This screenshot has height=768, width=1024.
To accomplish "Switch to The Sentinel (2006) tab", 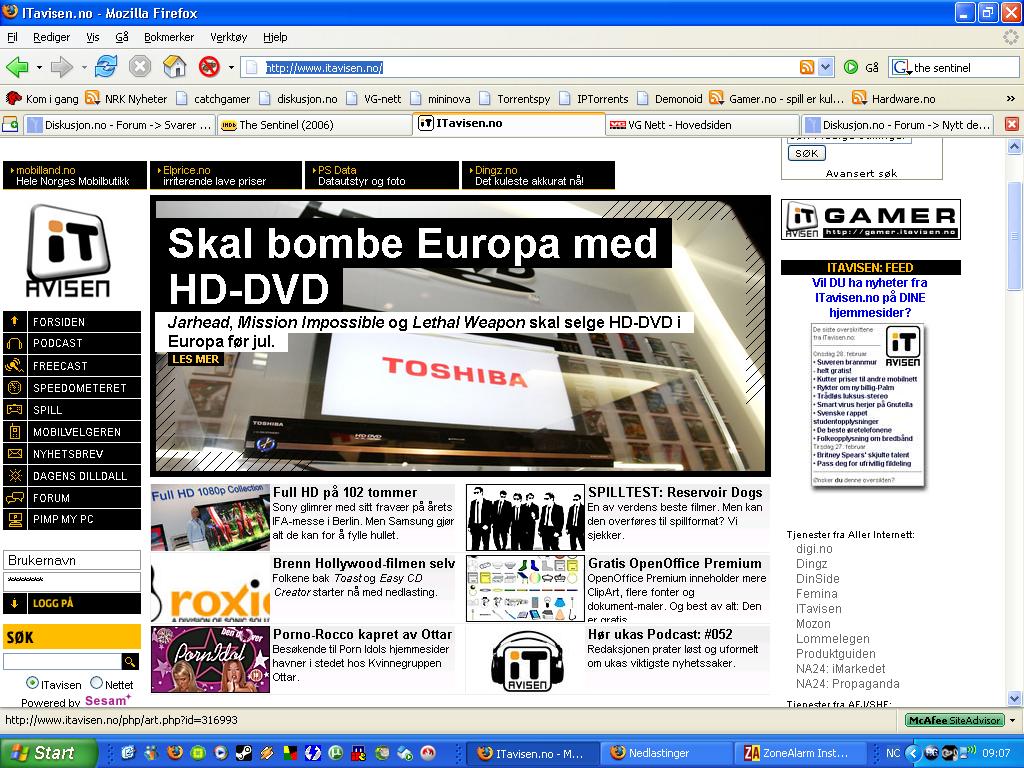I will [x=313, y=125].
